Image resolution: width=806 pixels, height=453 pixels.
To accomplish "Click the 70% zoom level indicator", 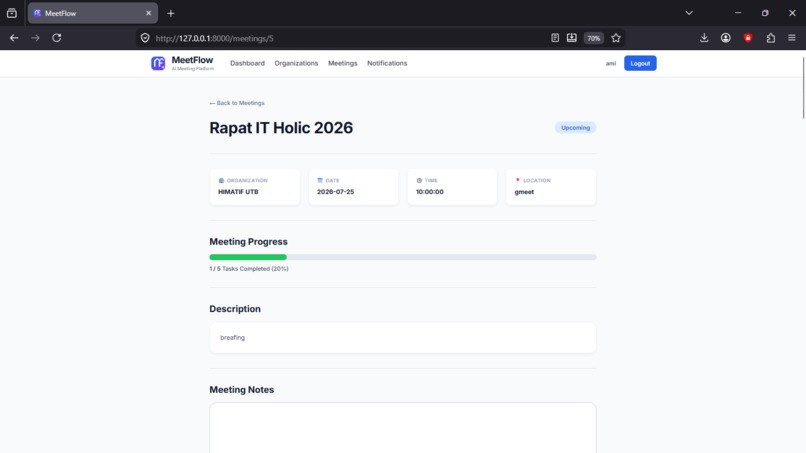I will tap(594, 38).
